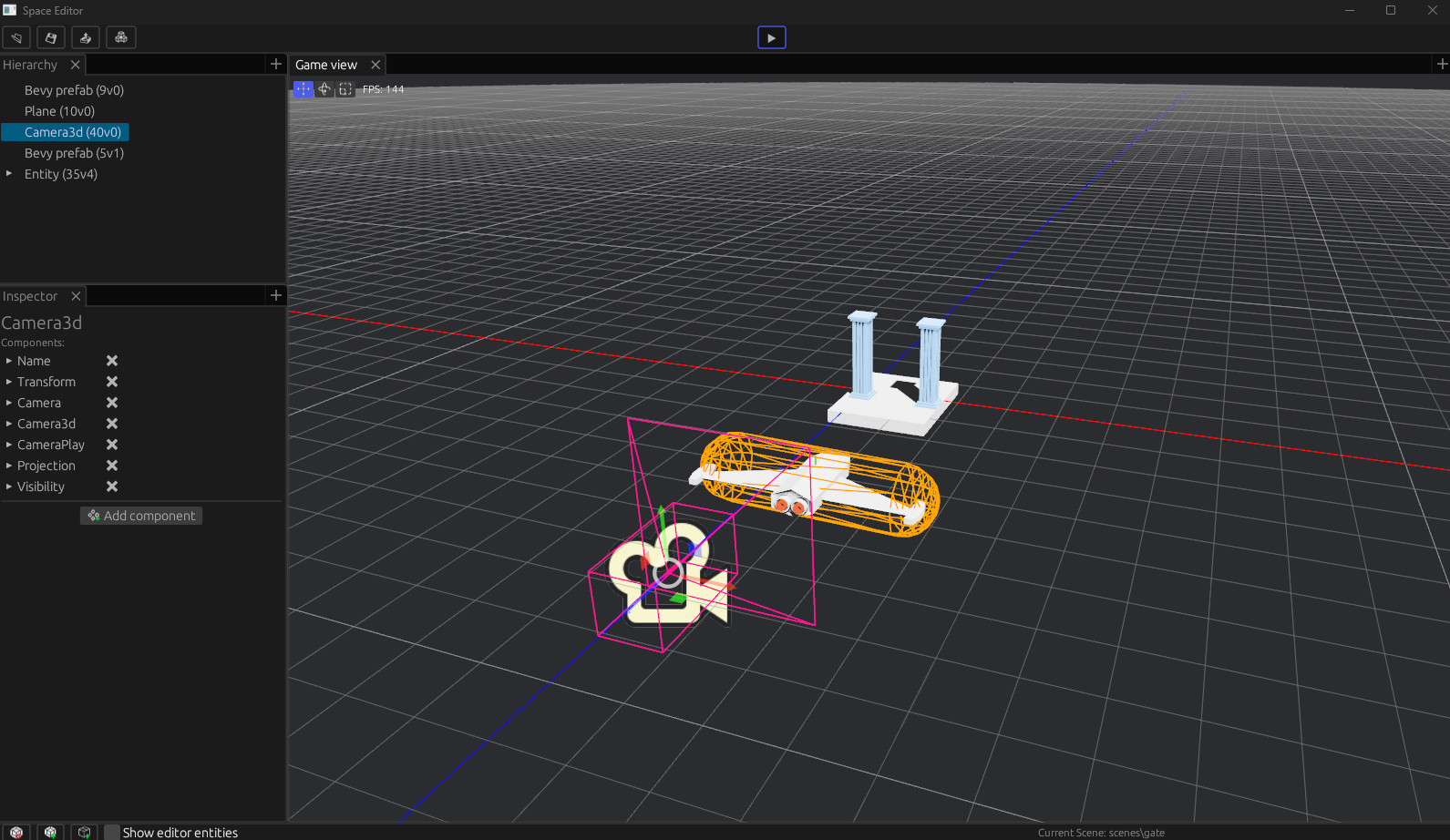The height and width of the screenshot is (840, 1450).
Task: Switch to the Hierarchy tab
Action: point(30,65)
